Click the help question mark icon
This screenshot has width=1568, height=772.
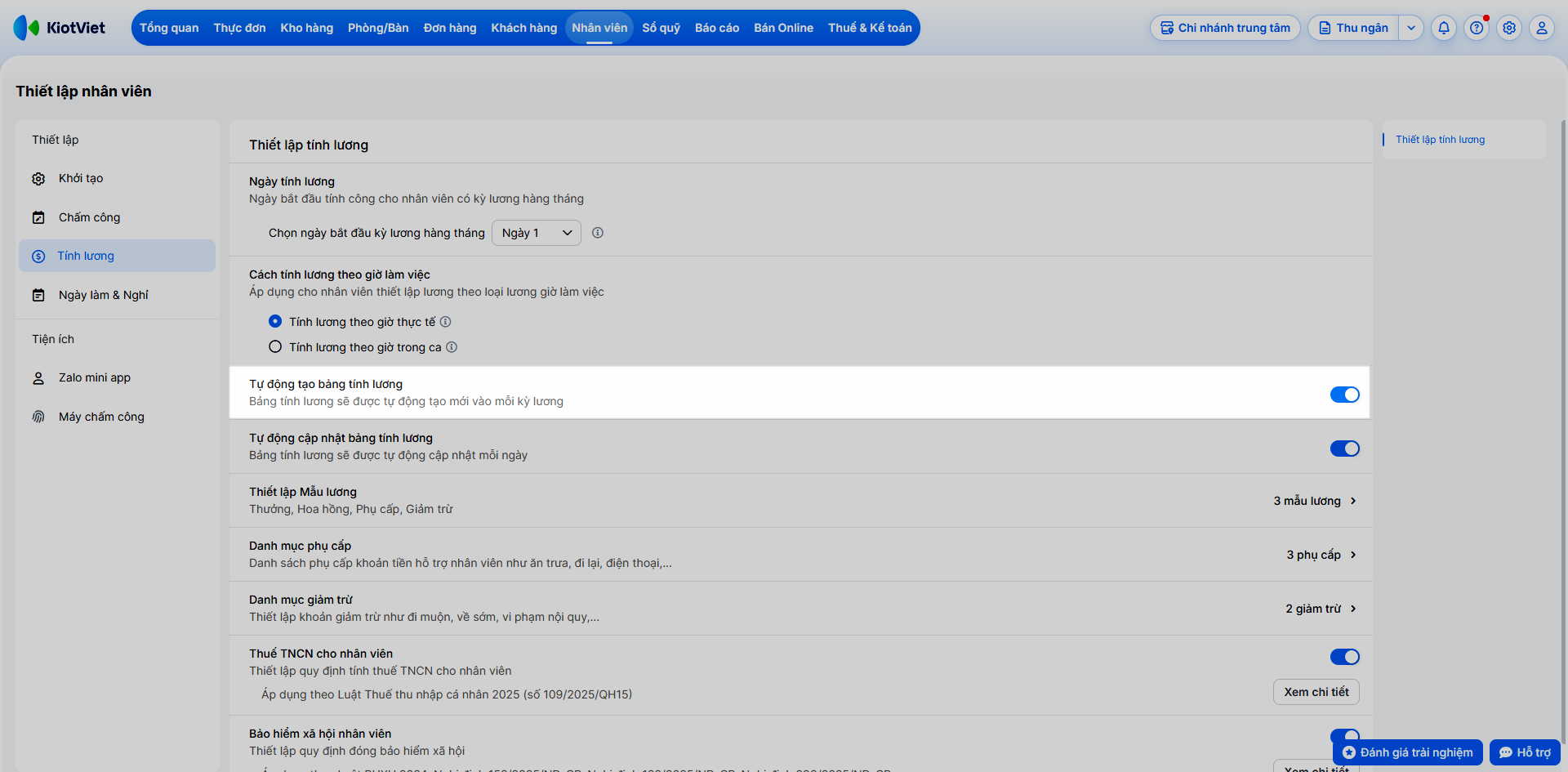click(1477, 28)
